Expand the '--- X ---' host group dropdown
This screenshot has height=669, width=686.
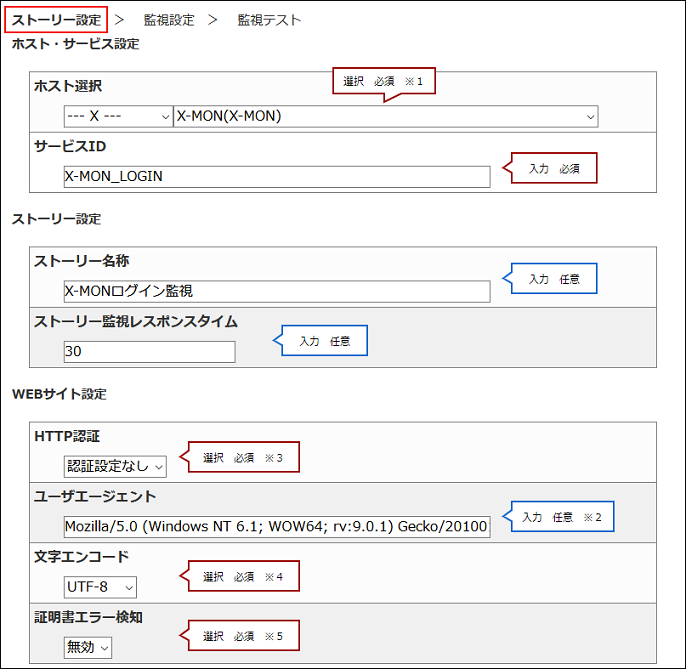tap(118, 116)
